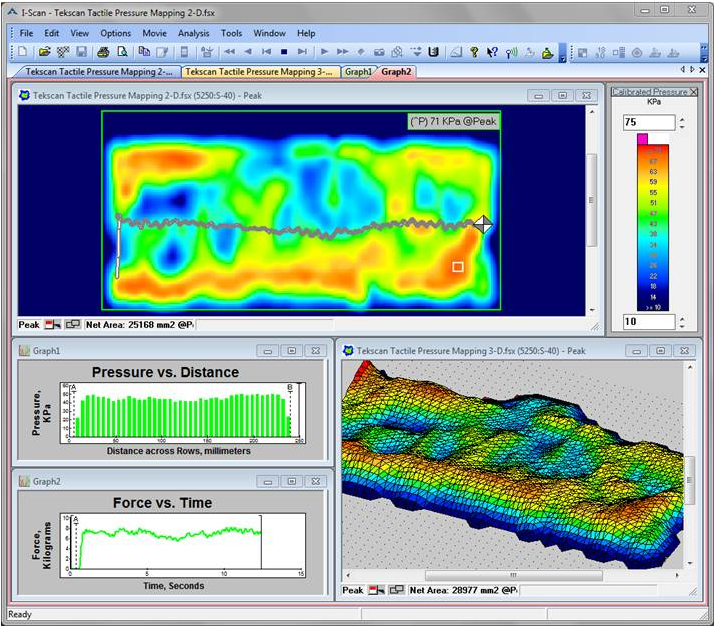The height and width of the screenshot is (627, 715).
Task: Click Net Area 28977 mm2 status text
Action: [x=463, y=590]
